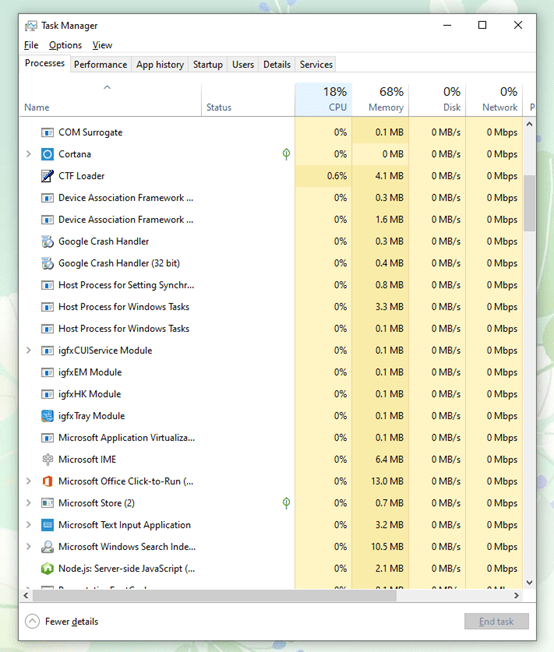The width and height of the screenshot is (554, 652).
Task: Click the Microsoft IME icon
Action: tap(47, 459)
